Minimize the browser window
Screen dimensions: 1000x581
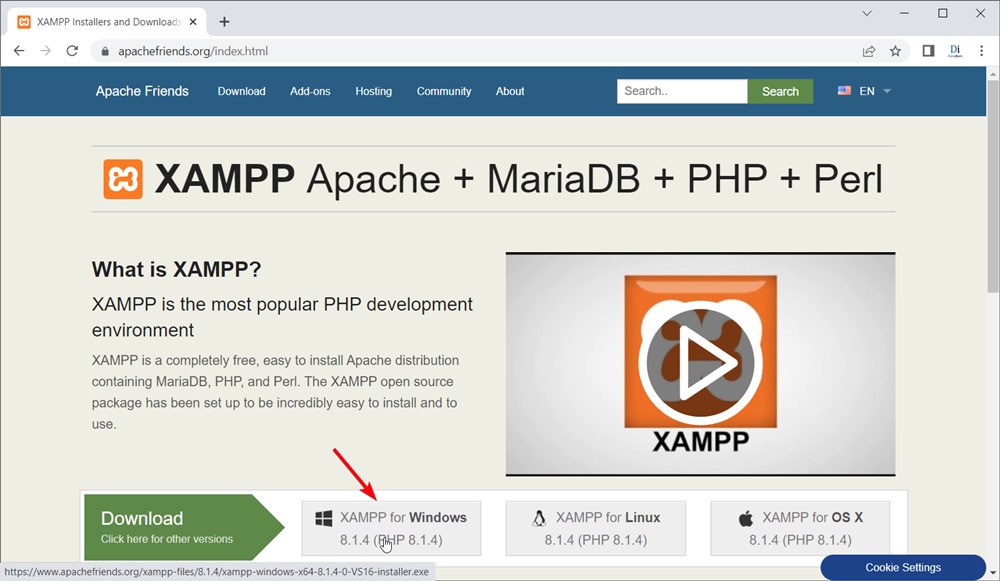coord(904,13)
